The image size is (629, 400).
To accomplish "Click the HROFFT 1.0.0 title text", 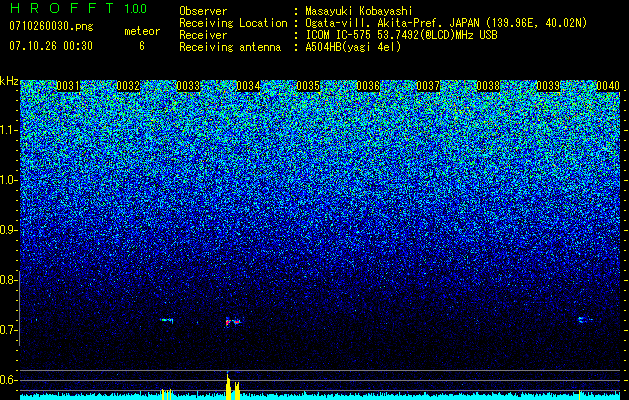I will coord(78,8).
